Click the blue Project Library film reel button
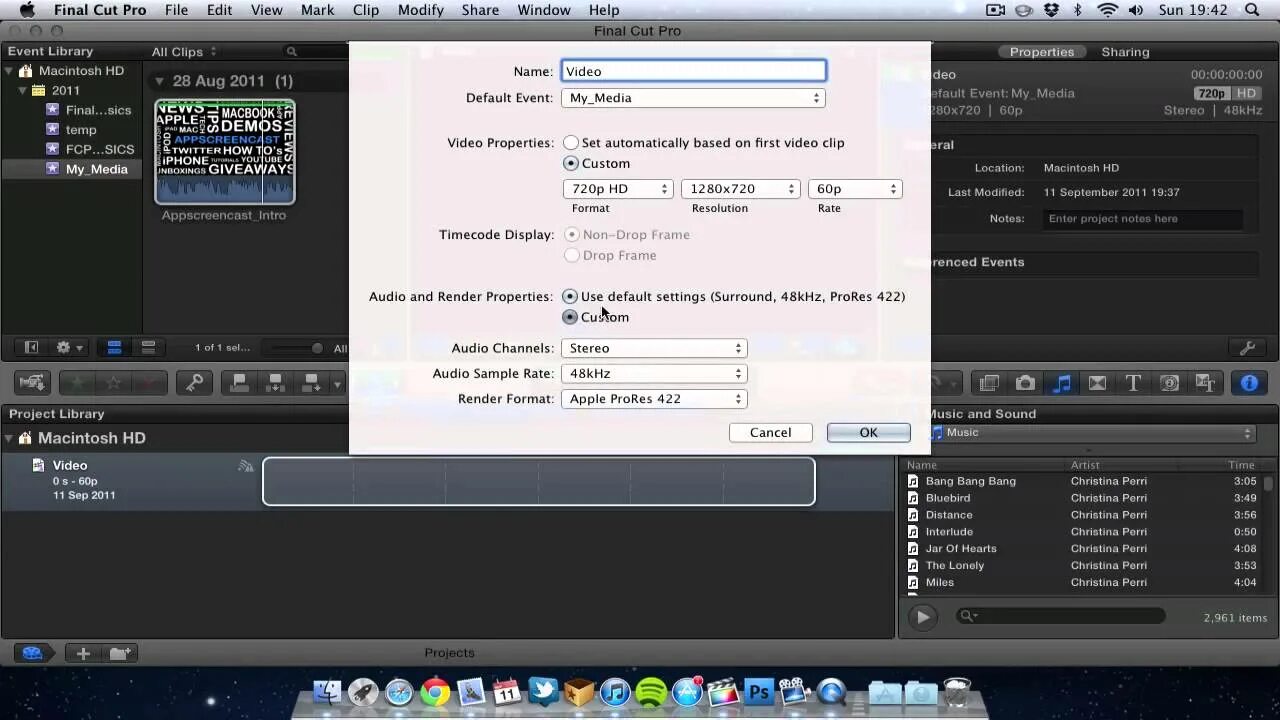The image size is (1280, 720). point(33,653)
